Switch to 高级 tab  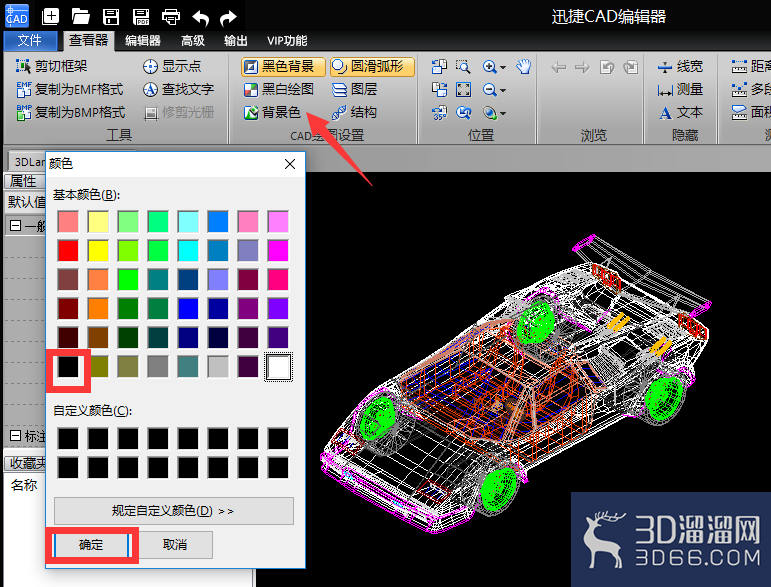tap(193, 40)
